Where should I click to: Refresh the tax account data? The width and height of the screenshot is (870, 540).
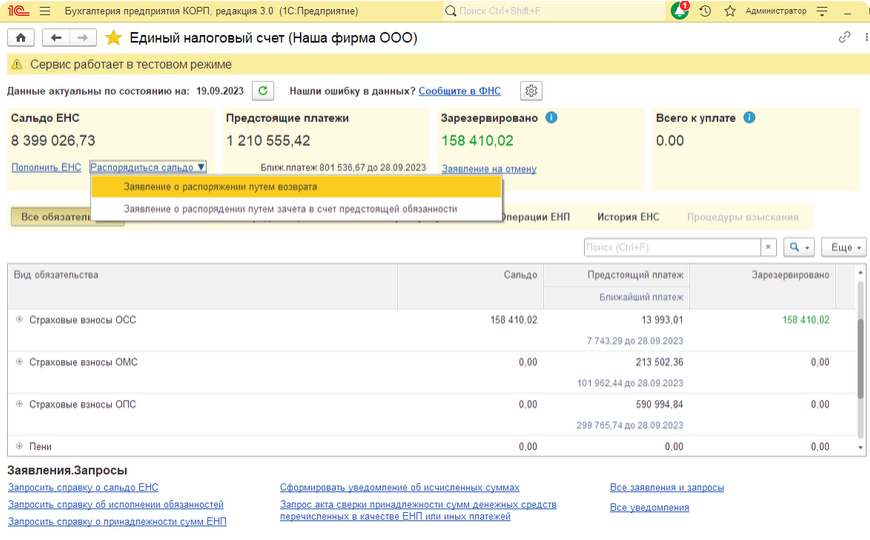point(263,91)
